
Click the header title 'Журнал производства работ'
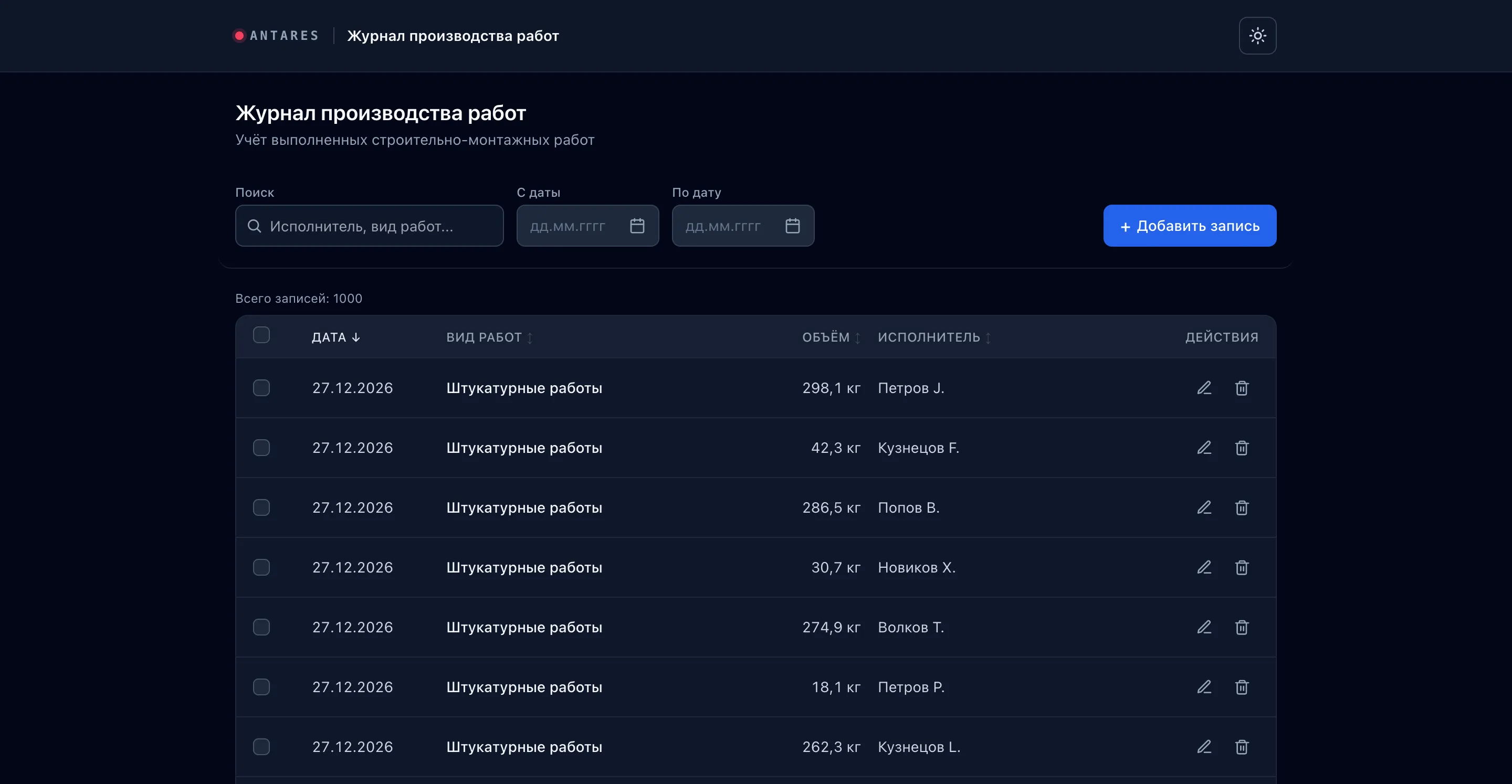pyautogui.click(x=453, y=36)
